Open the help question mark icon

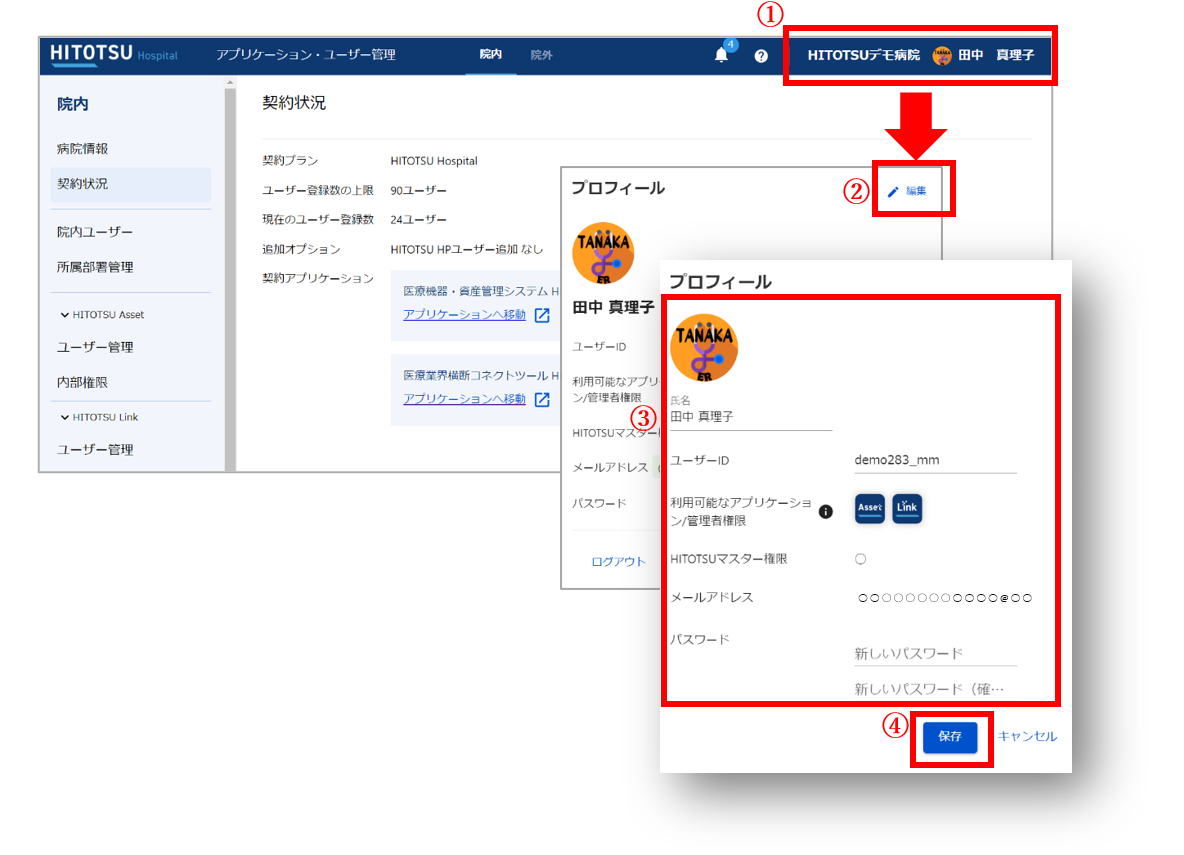[761, 56]
